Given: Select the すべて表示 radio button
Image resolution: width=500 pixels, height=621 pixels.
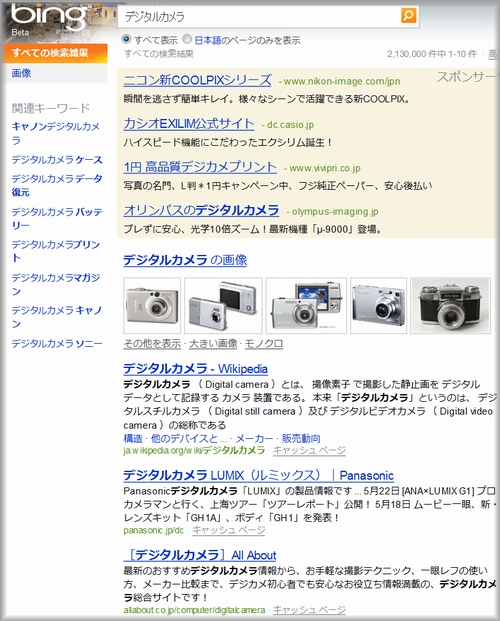Looking at the screenshot, I should click(126, 39).
